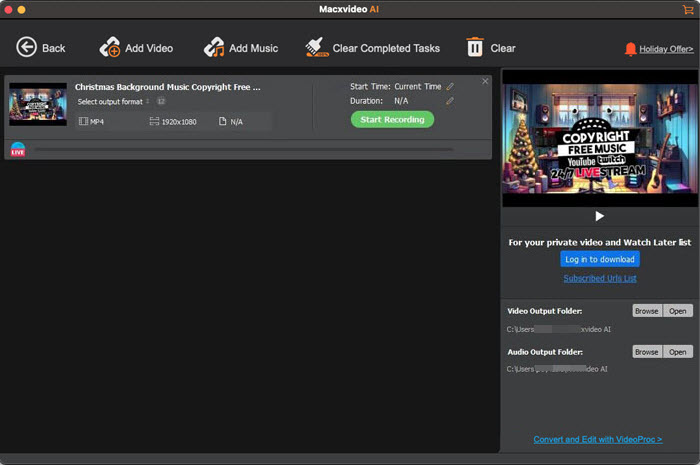Edit the Start Time with pencil icon
This screenshot has width=700, height=465.
tap(450, 87)
